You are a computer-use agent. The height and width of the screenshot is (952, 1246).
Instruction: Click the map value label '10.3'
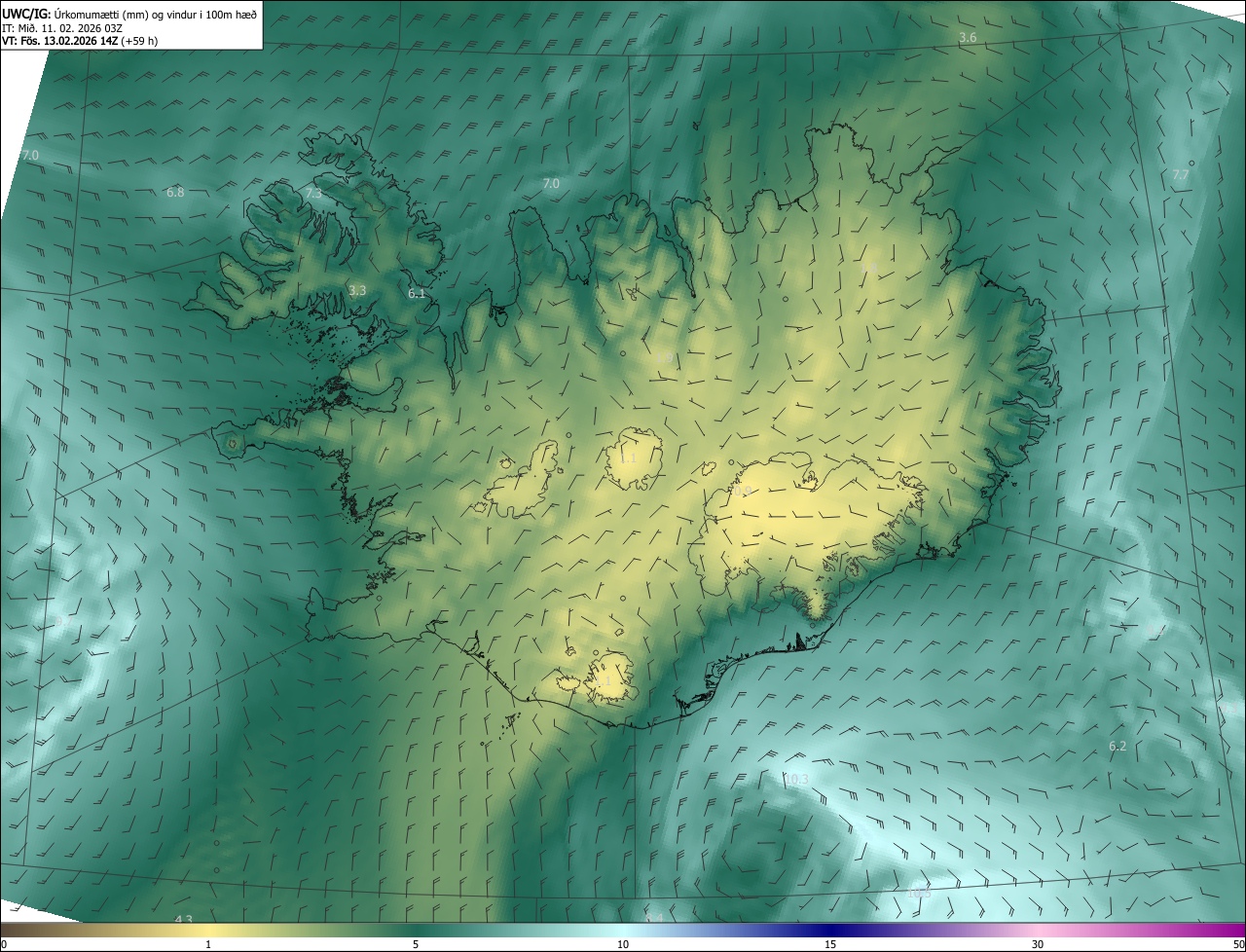(x=796, y=779)
